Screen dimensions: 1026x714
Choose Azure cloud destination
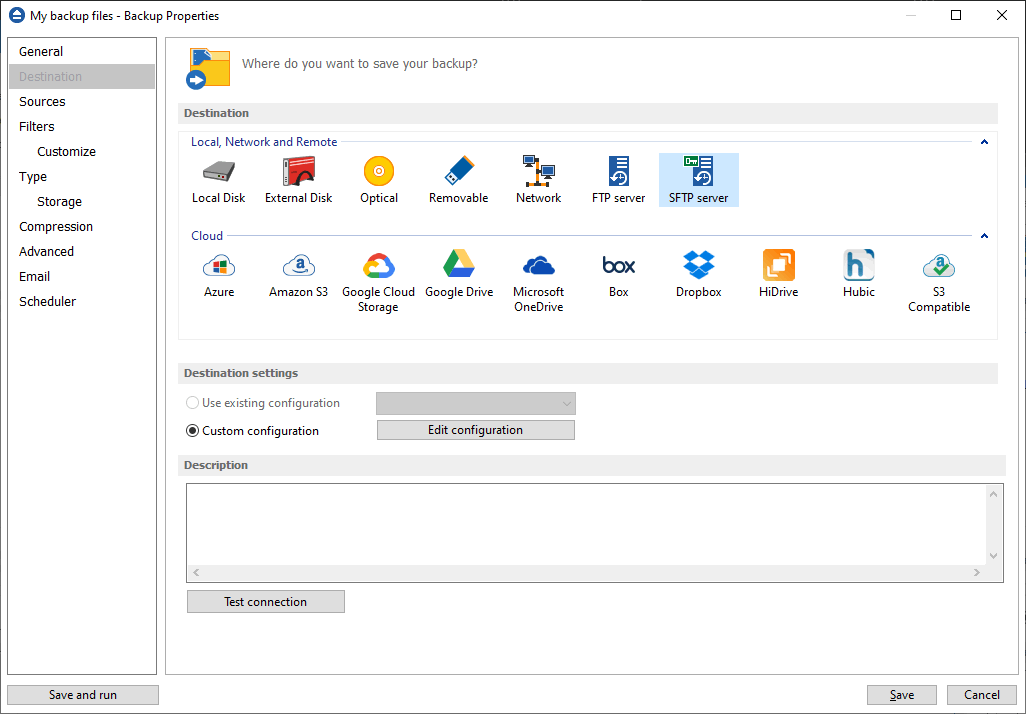219,274
